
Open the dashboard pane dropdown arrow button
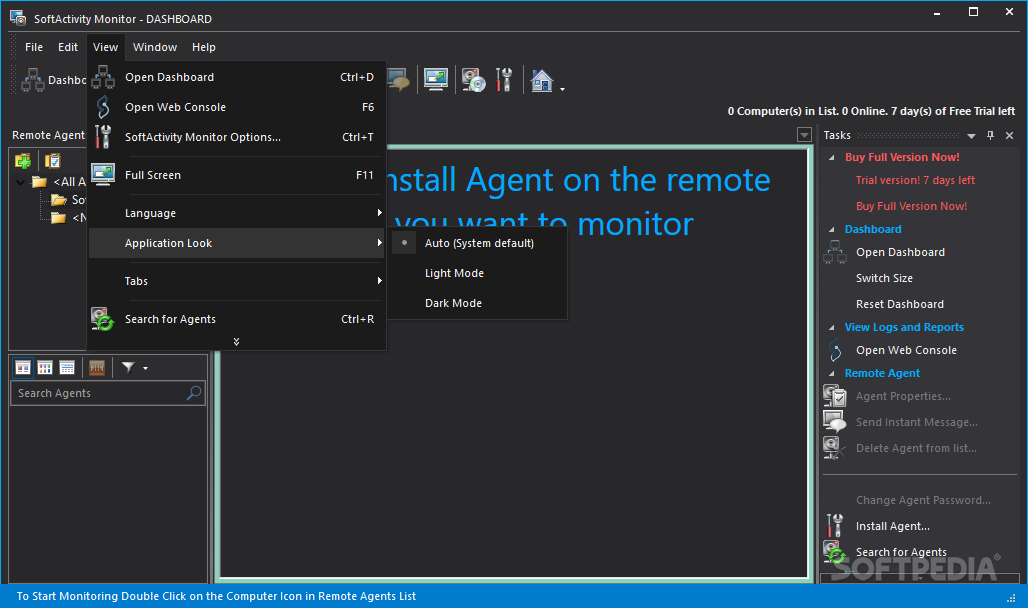click(x=804, y=135)
